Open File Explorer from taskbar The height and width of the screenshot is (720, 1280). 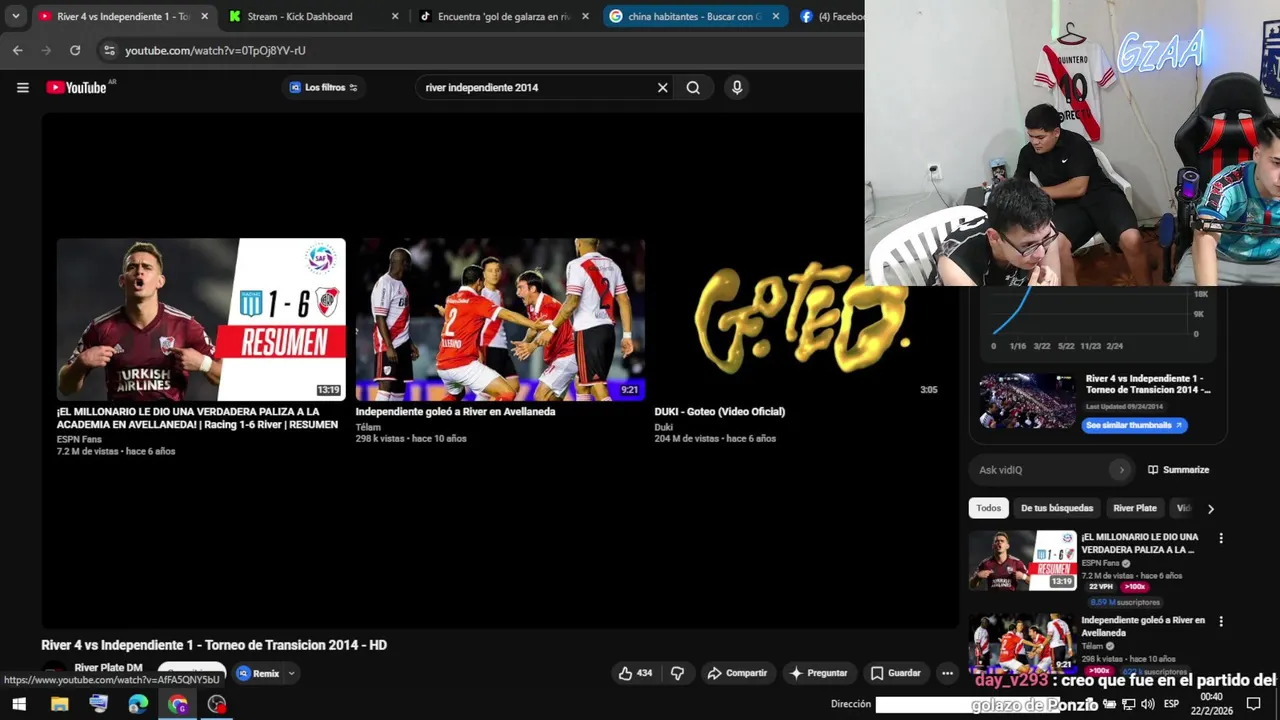click(x=59, y=704)
